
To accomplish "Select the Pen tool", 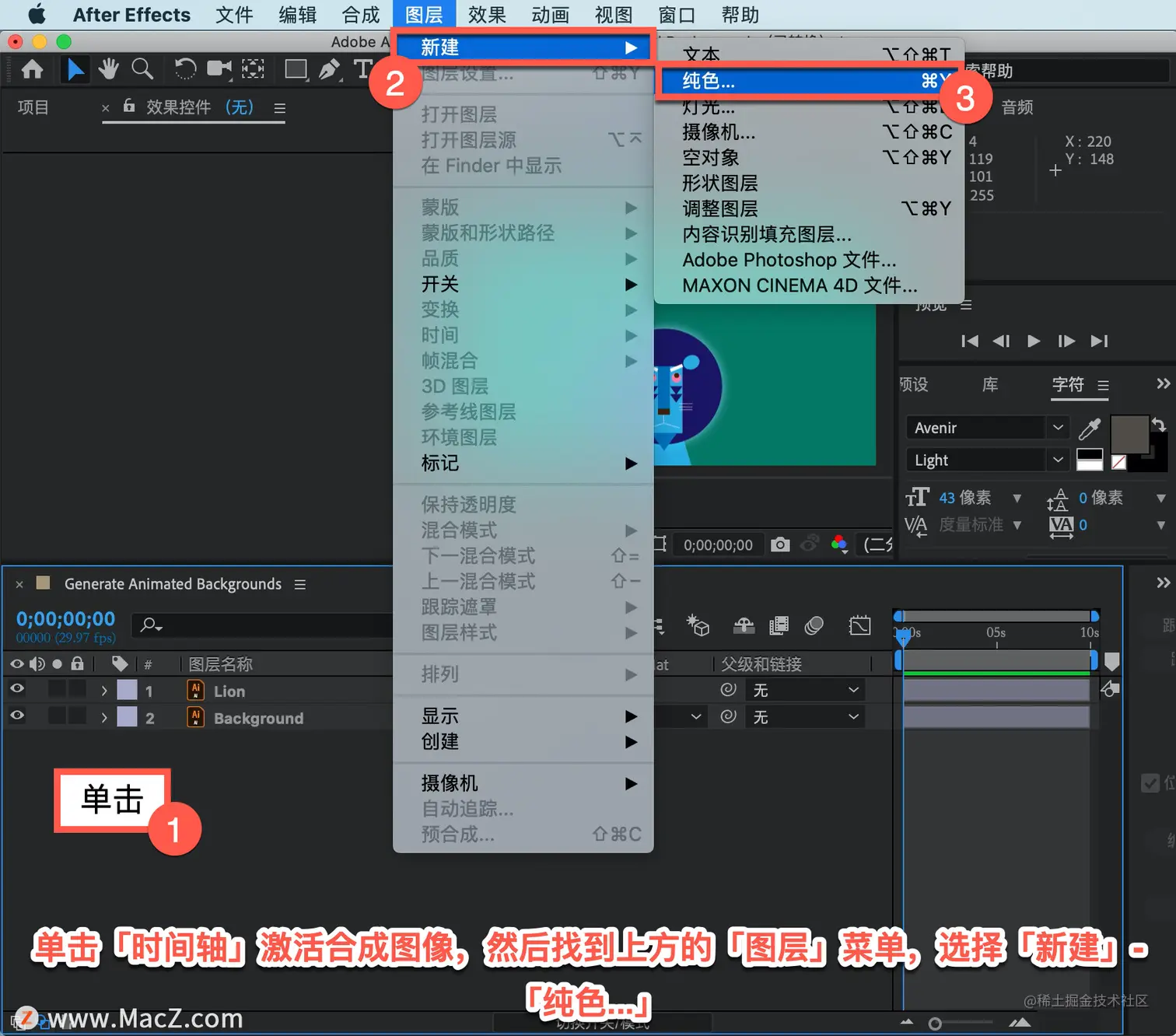I will click(330, 70).
